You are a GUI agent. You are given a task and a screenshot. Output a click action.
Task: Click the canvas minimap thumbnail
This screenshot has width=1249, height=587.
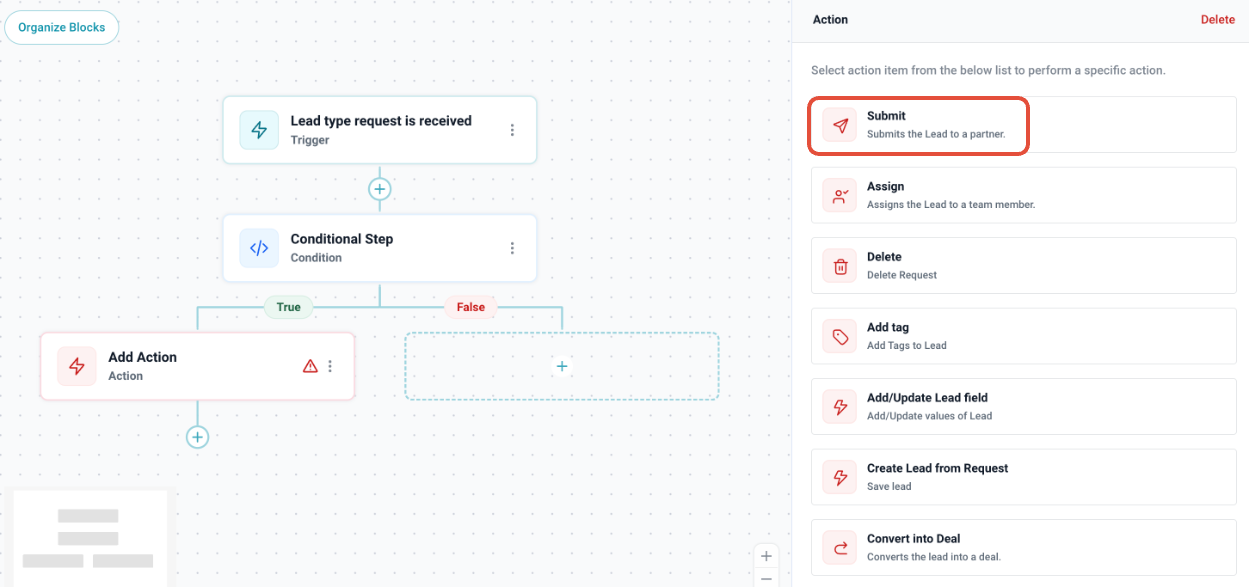click(x=88, y=538)
